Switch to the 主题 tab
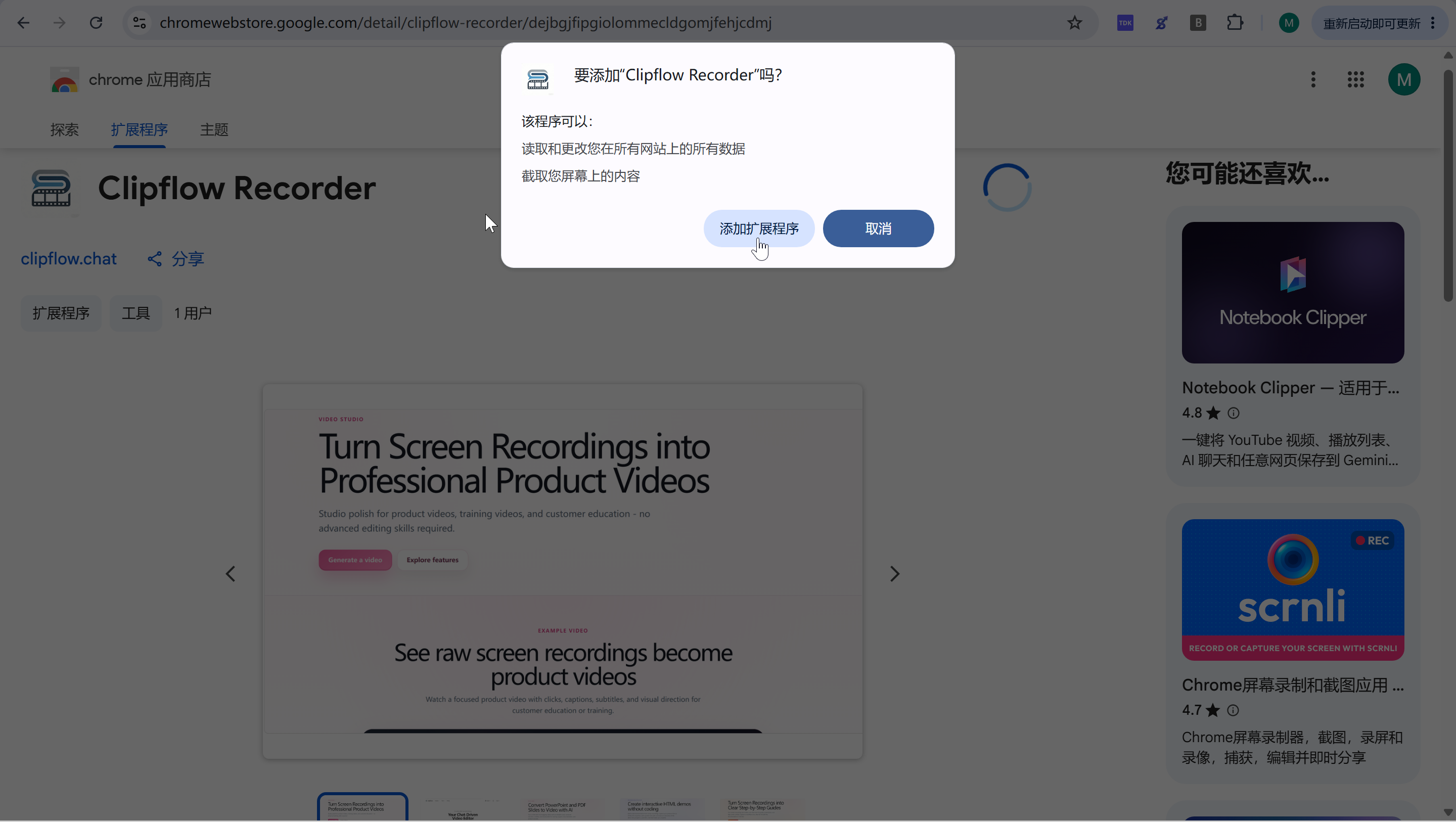 (x=214, y=129)
